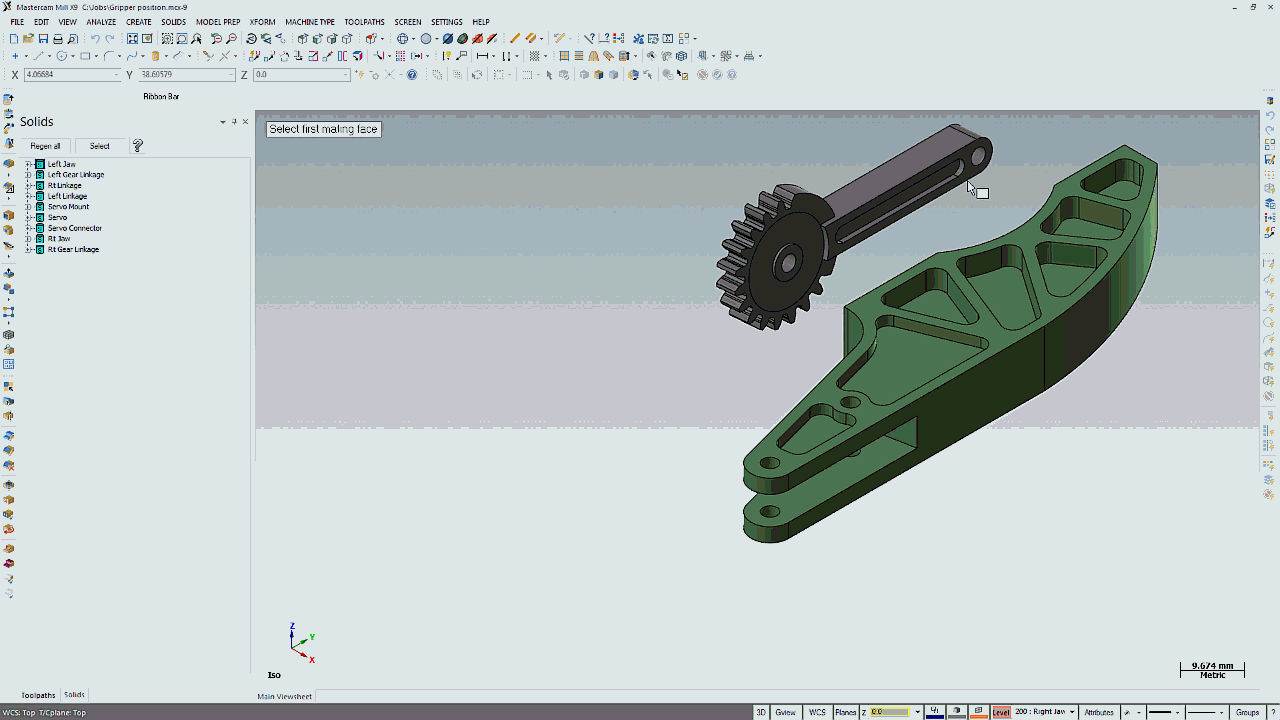Open the Level dropdown showing Right Jaw
Screen dimensions: 1280x720
(1072, 712)
